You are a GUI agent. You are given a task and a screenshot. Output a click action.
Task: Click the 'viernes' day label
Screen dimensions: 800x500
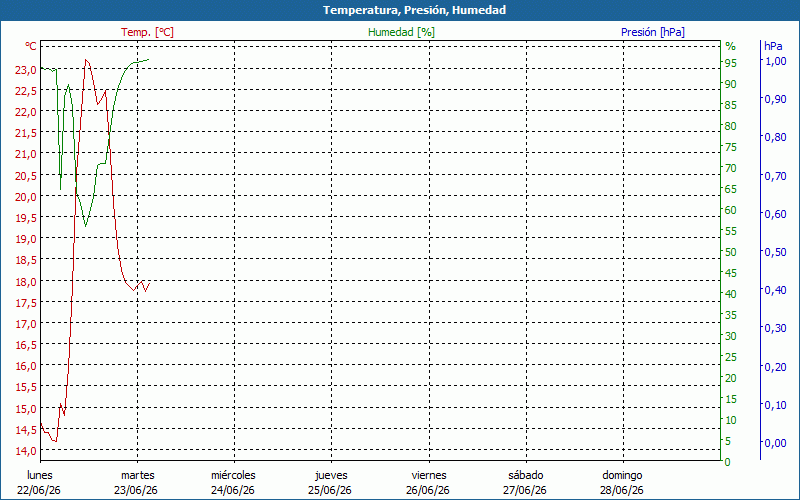point(429,475)
